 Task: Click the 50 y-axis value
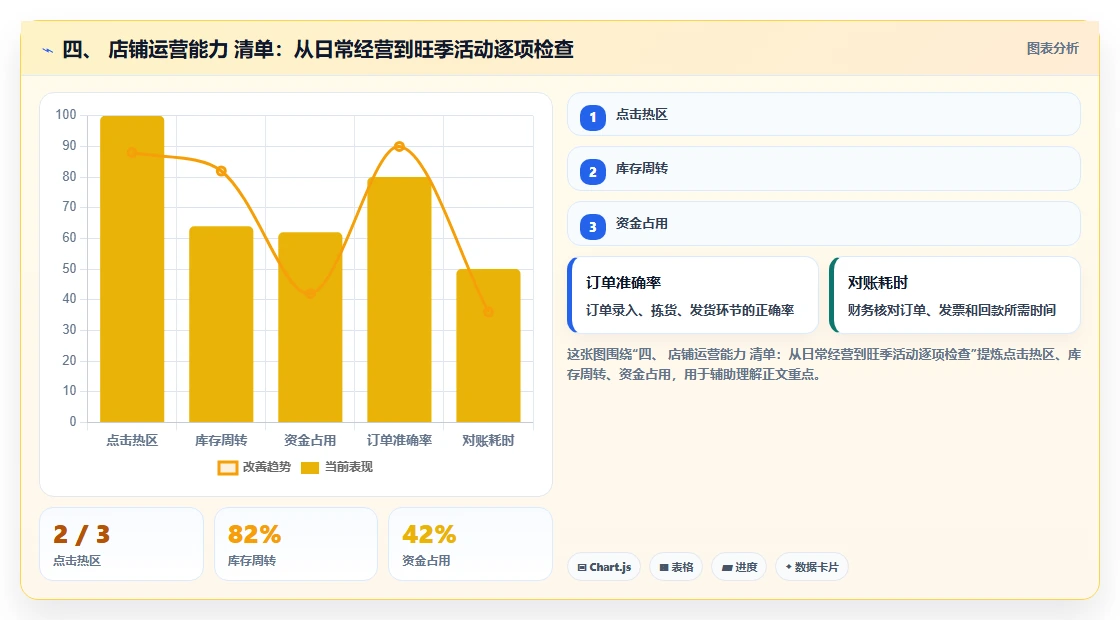click(x=69, y=269)
